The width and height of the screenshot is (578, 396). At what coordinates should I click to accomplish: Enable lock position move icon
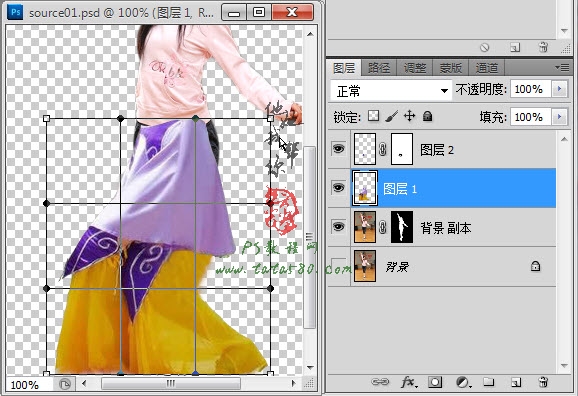tap(410, 116)
